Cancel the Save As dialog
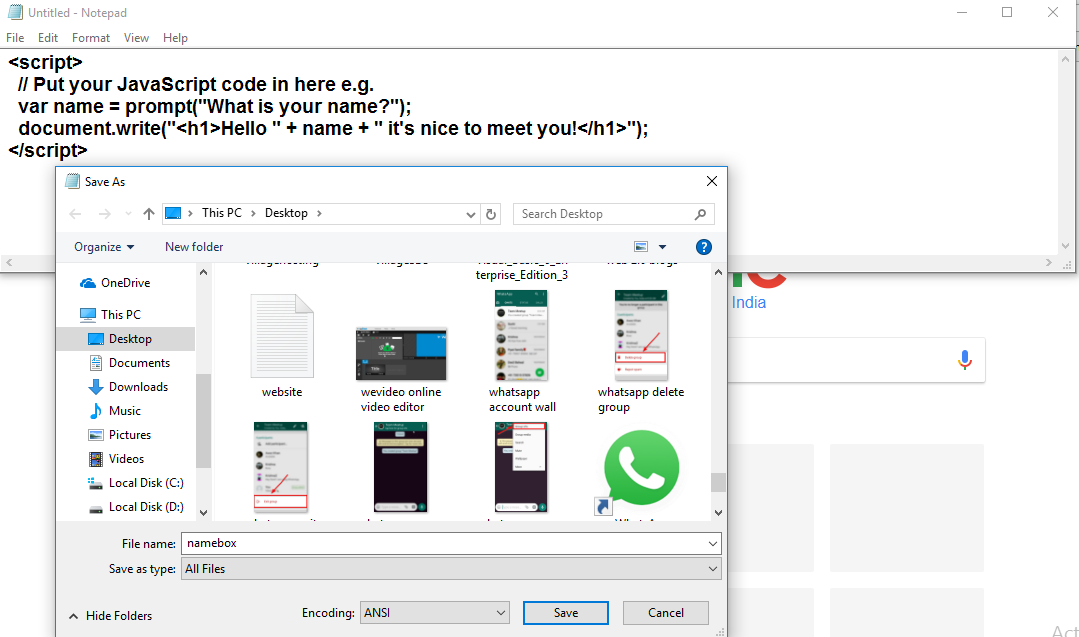The image size is (1079, 637). 665,612
